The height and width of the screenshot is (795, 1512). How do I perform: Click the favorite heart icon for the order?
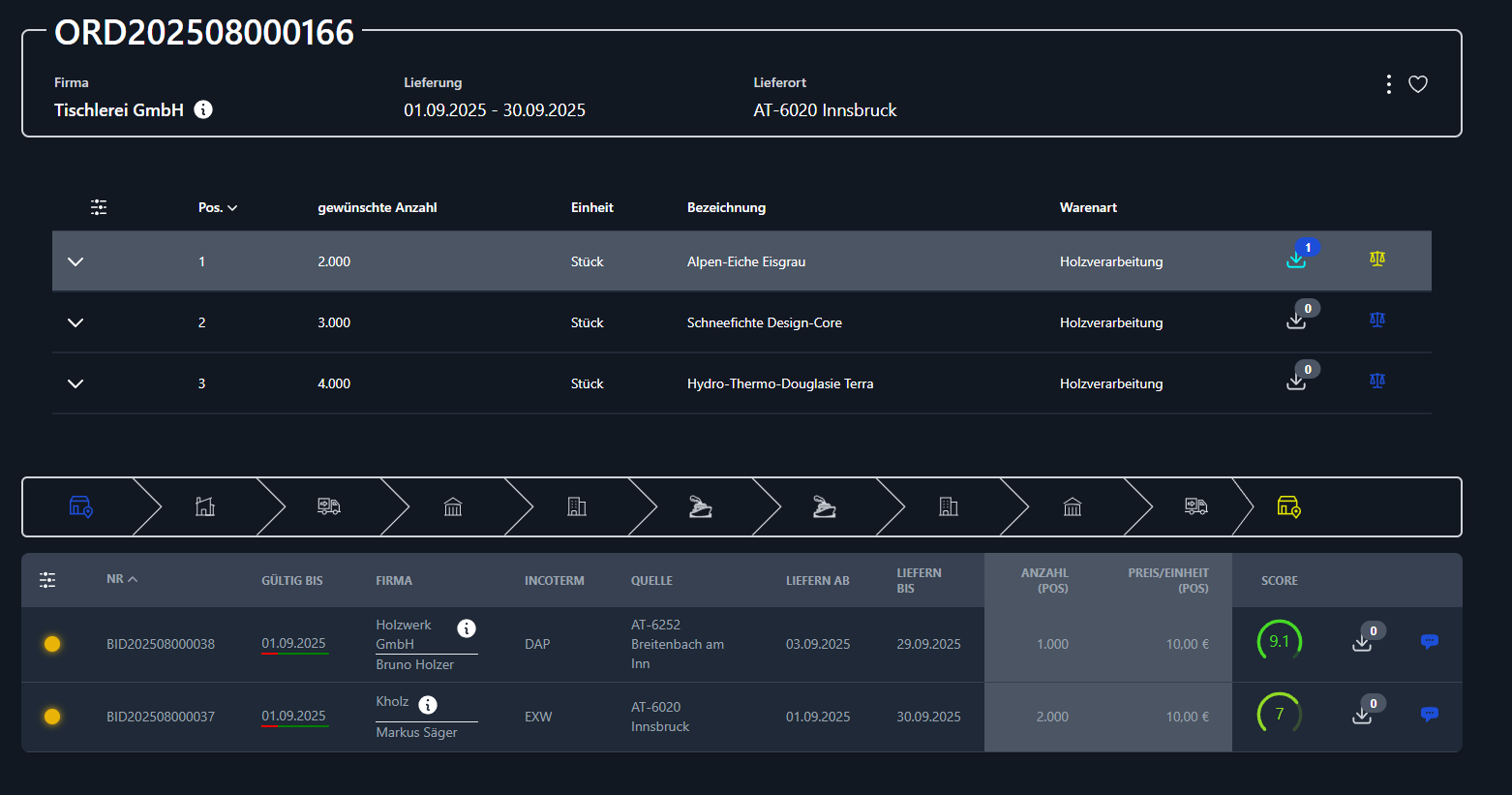[x=1417, y=84]
